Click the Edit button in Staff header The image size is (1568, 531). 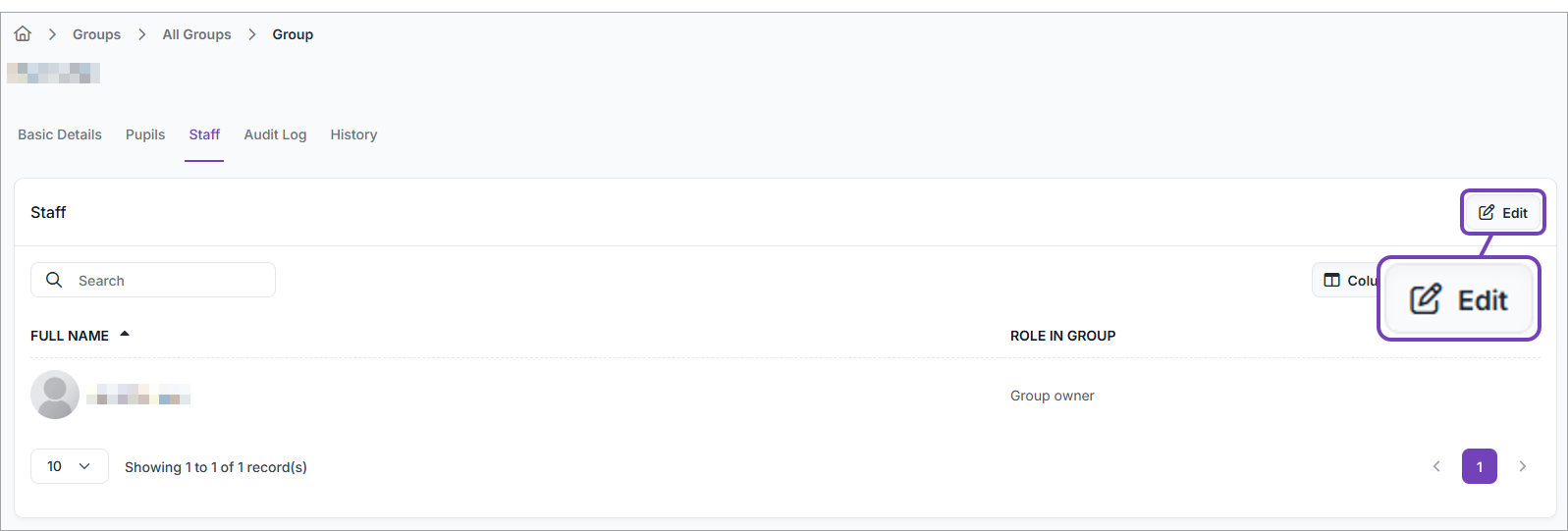(1502, 212)
